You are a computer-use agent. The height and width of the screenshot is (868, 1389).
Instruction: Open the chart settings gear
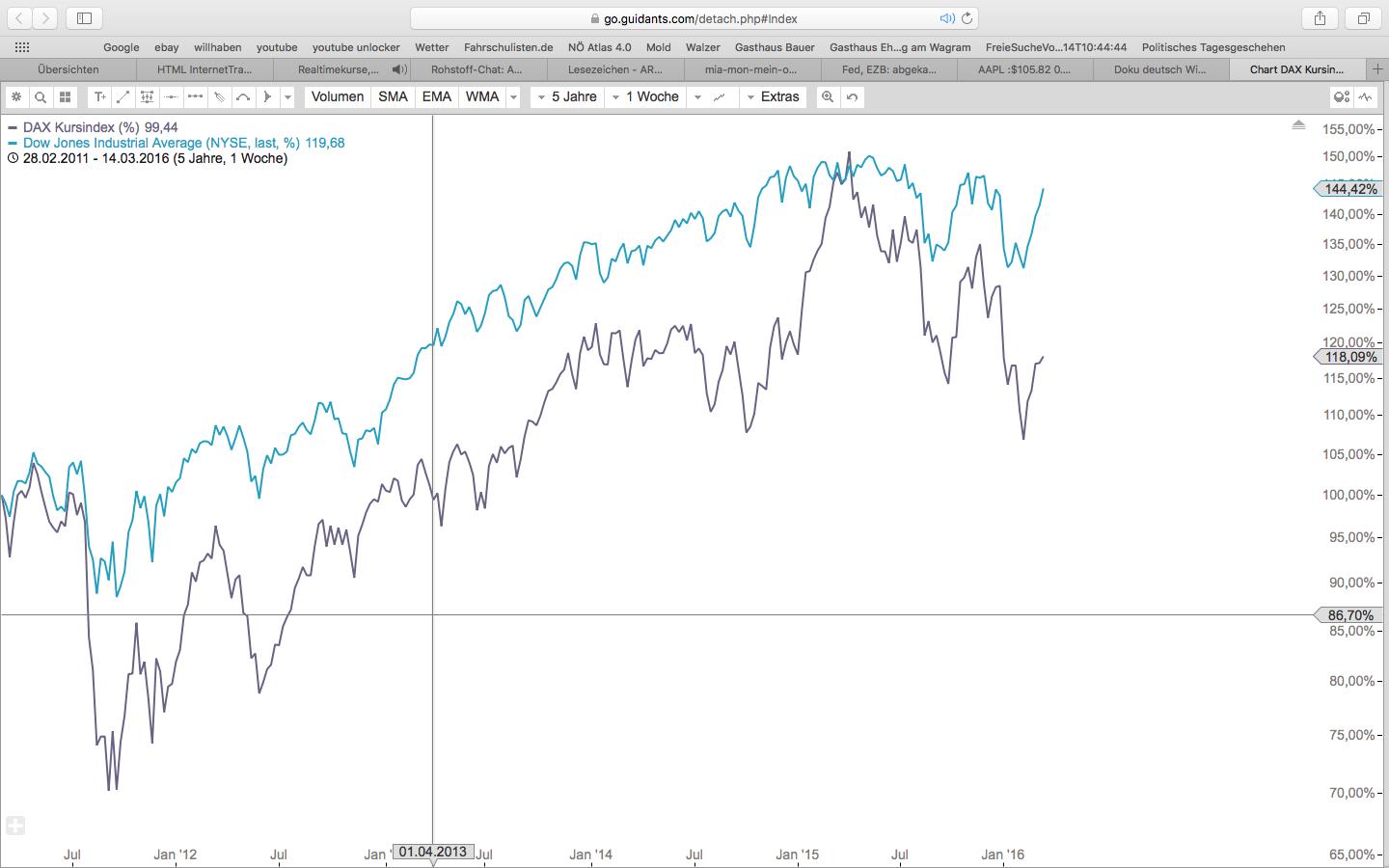click(16, 96)
